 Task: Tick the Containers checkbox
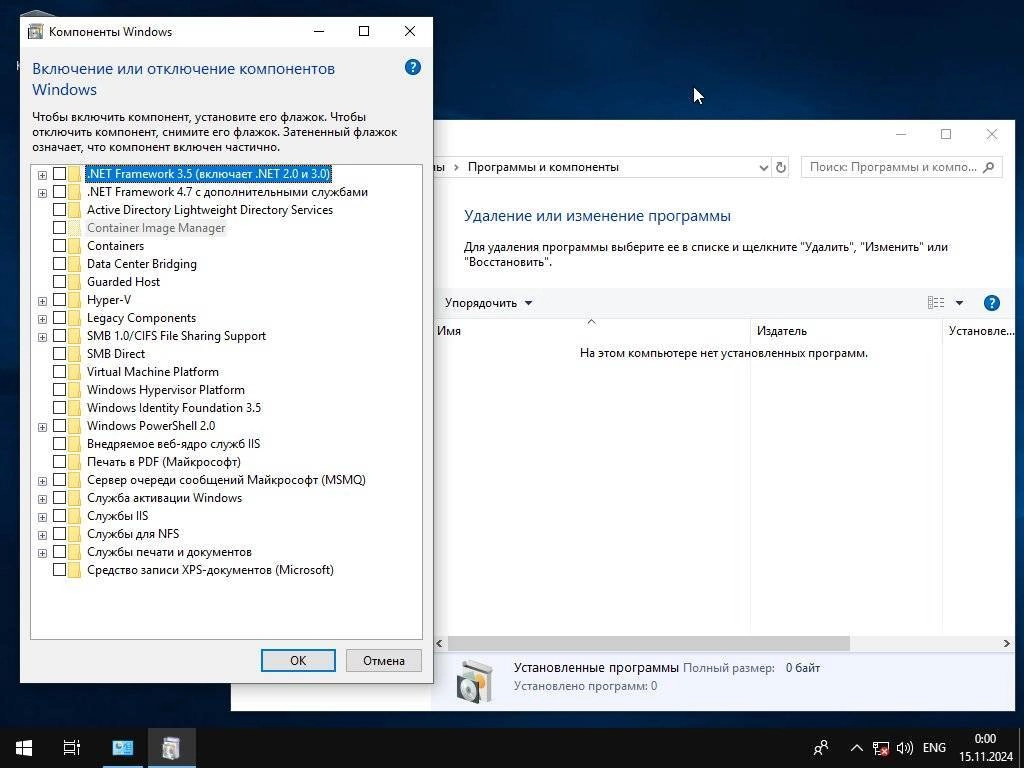click(x=59, y=246)
